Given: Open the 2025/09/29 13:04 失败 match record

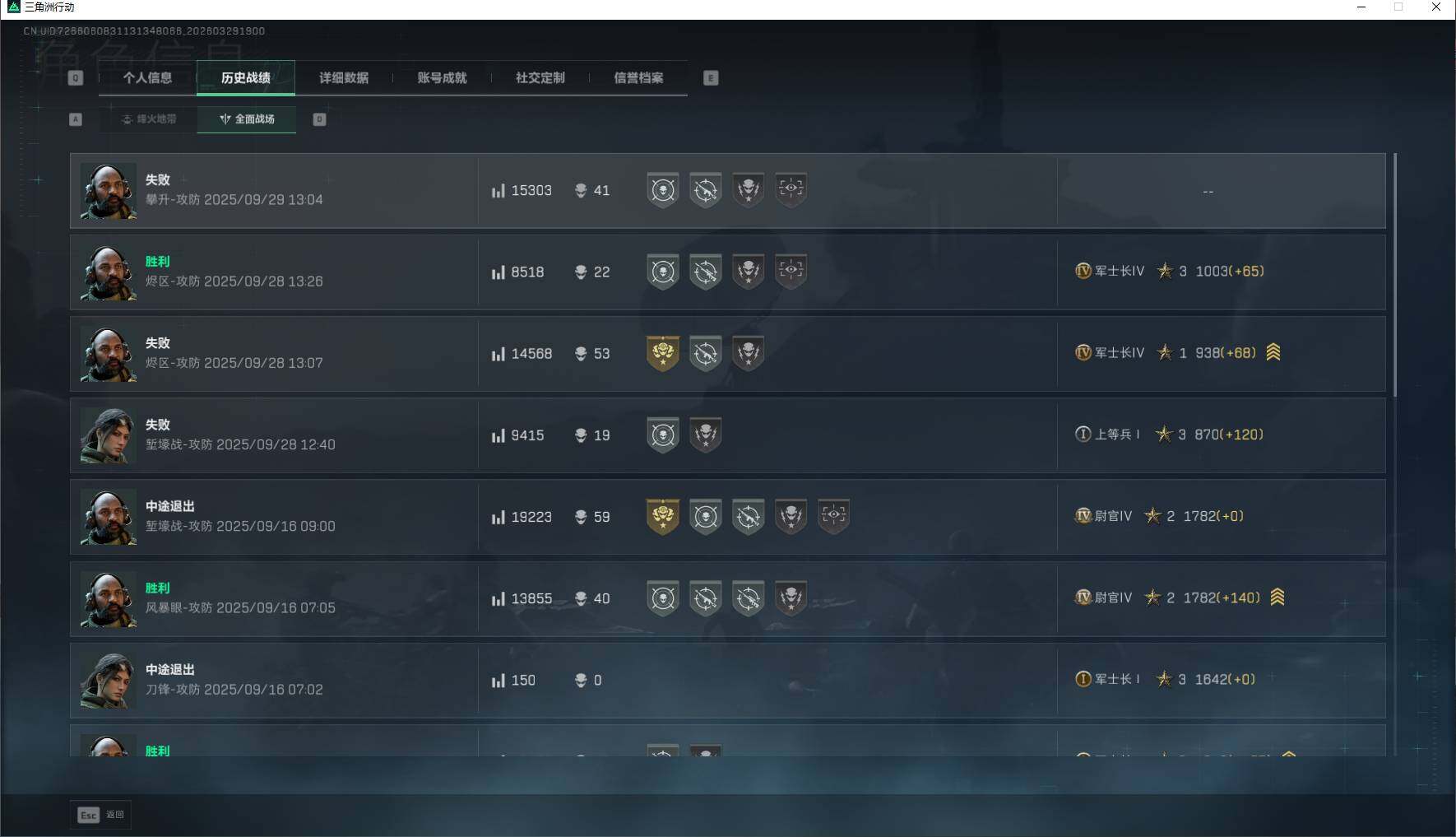Looking at the screenshot, I should [728, 191].
